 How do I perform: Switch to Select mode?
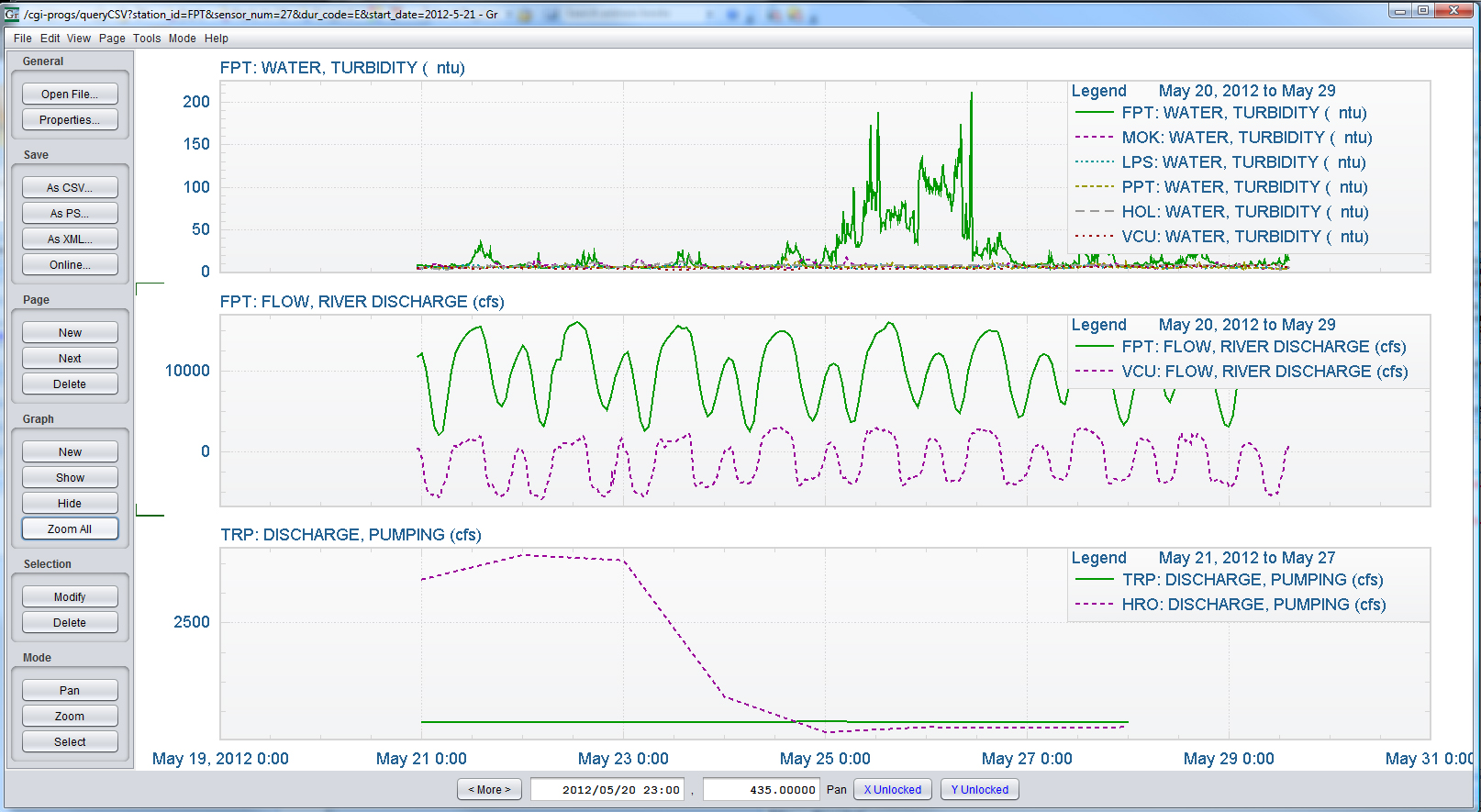70,742
